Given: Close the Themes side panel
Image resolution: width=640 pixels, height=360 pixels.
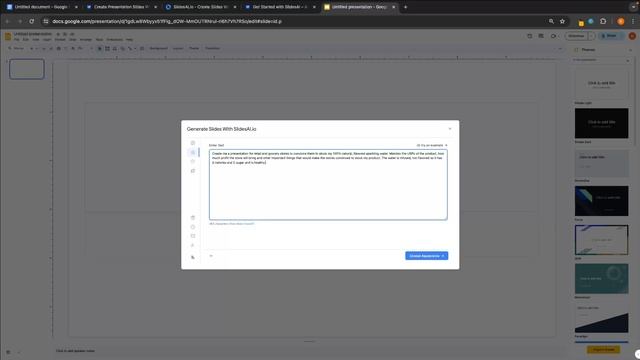Looking at the screenshot, I should pyautogui.click(x=630, y=50).
